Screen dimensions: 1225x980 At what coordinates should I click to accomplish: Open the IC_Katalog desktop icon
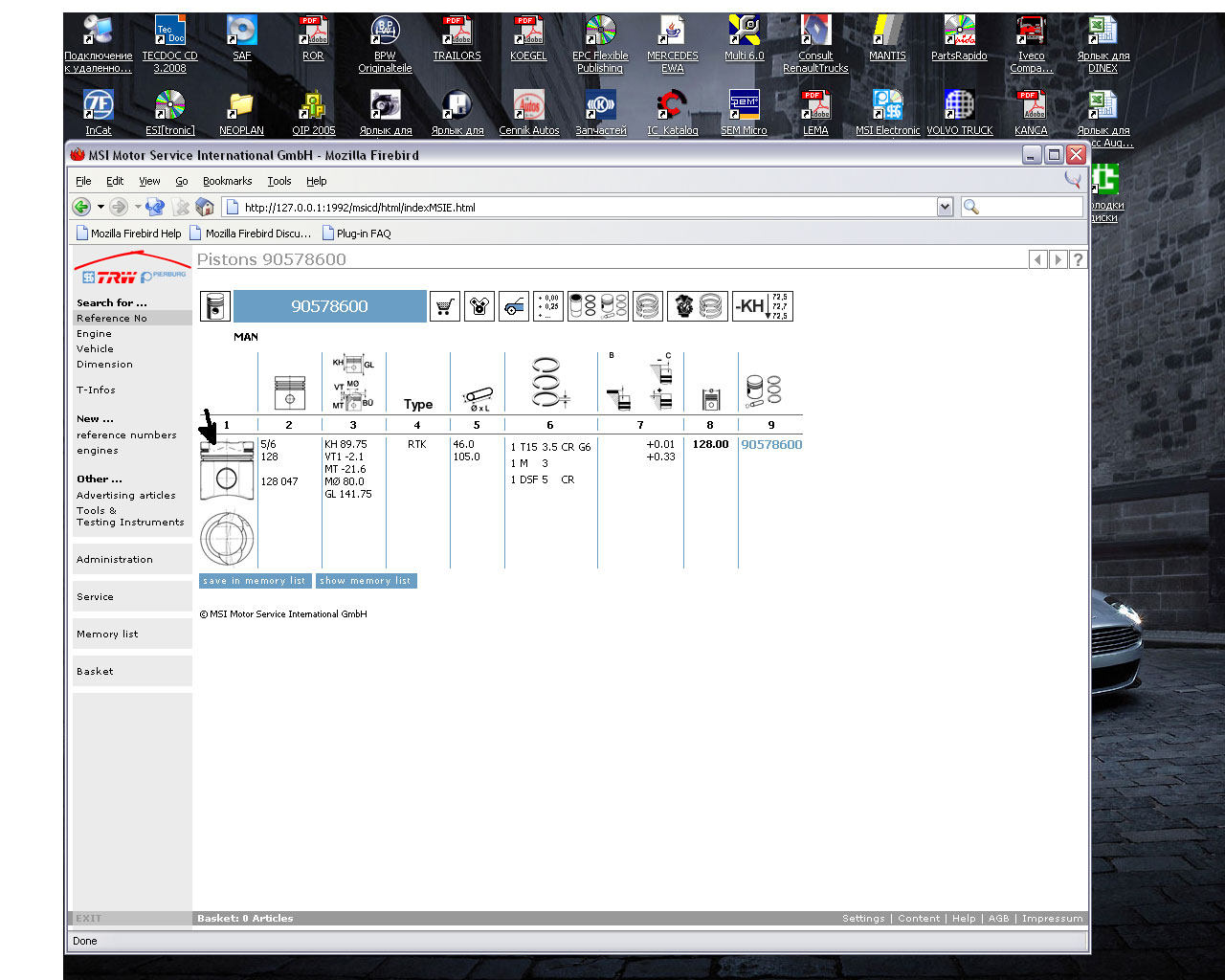(672, 113)
